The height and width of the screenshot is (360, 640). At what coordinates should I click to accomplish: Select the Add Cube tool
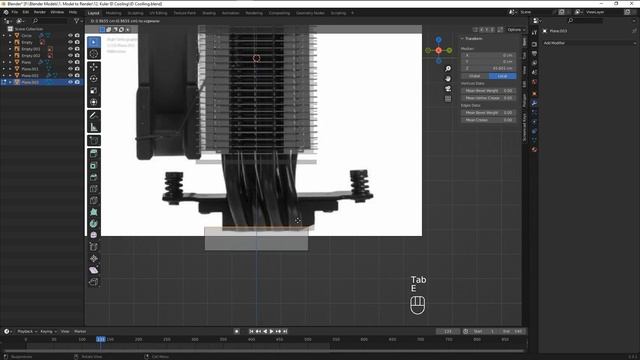(x=94, y=140)
